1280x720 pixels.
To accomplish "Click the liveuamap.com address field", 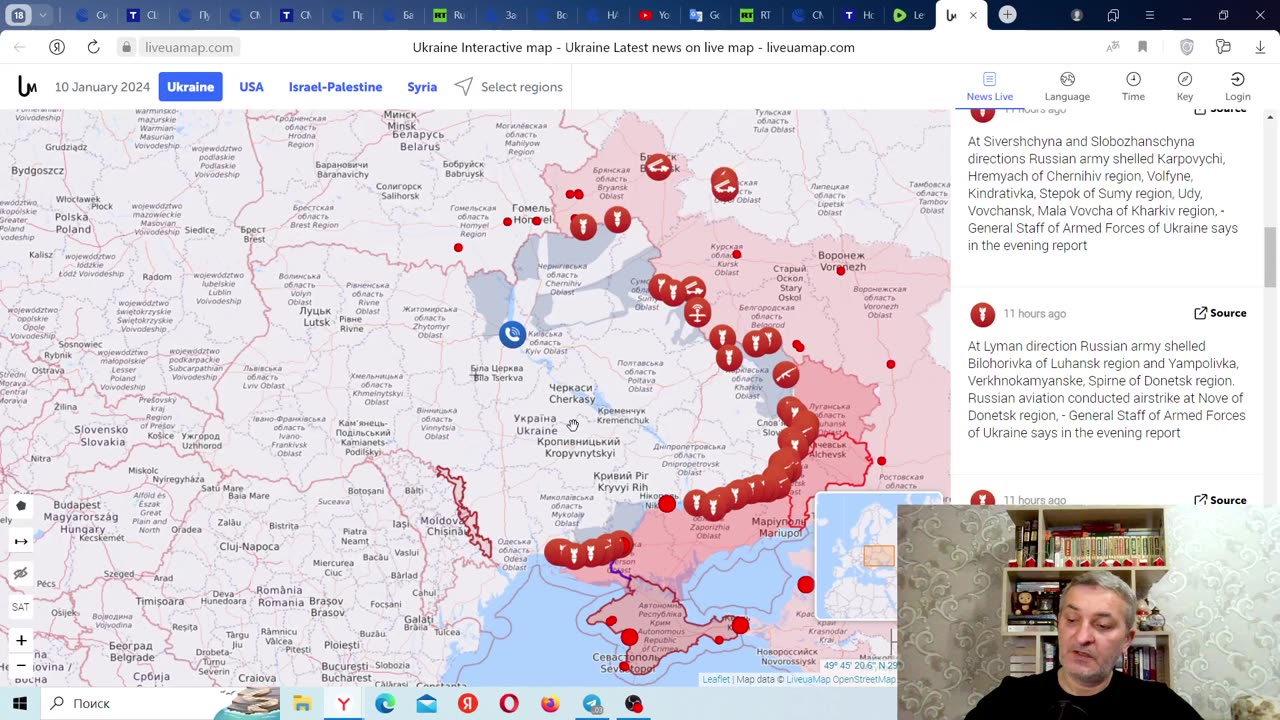I will (189, 47).
